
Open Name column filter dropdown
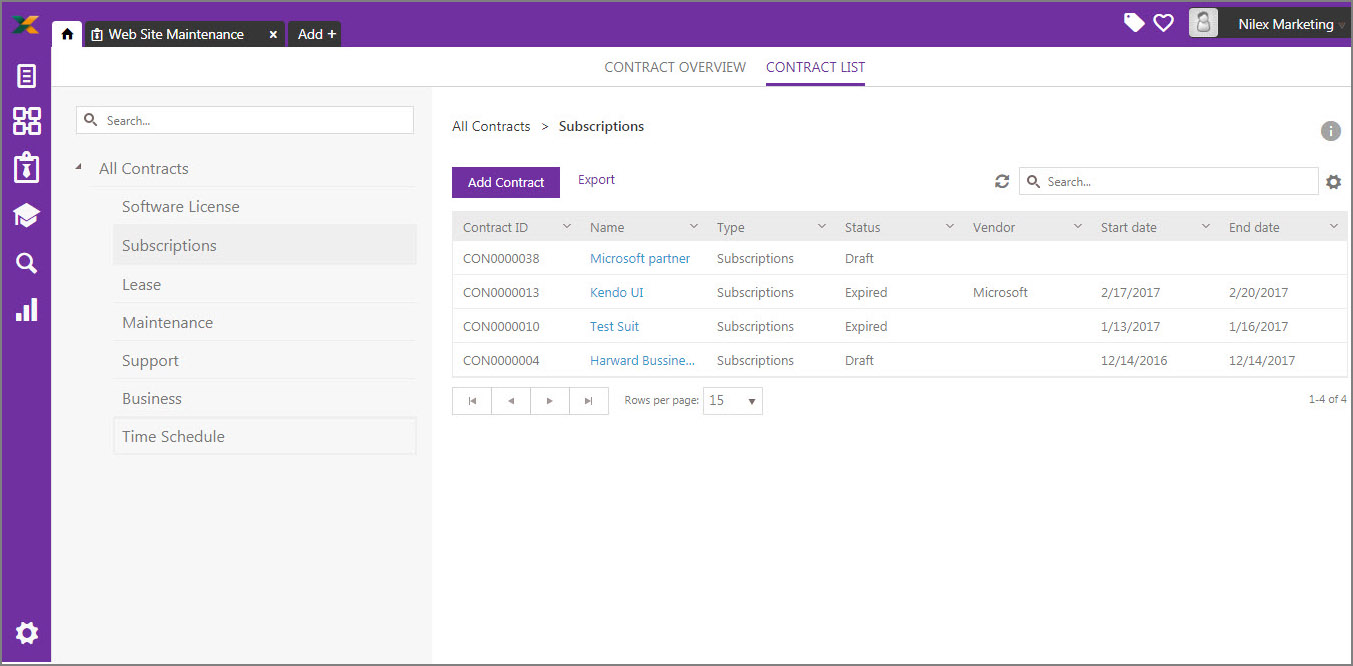tap(694, 227)
